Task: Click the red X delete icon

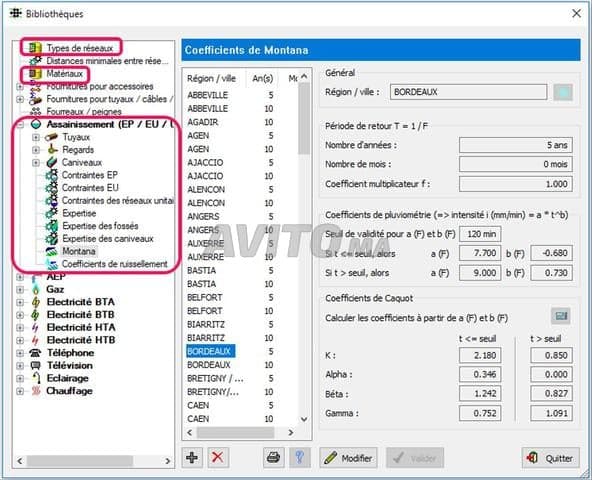Action: (x=218, y=458)
